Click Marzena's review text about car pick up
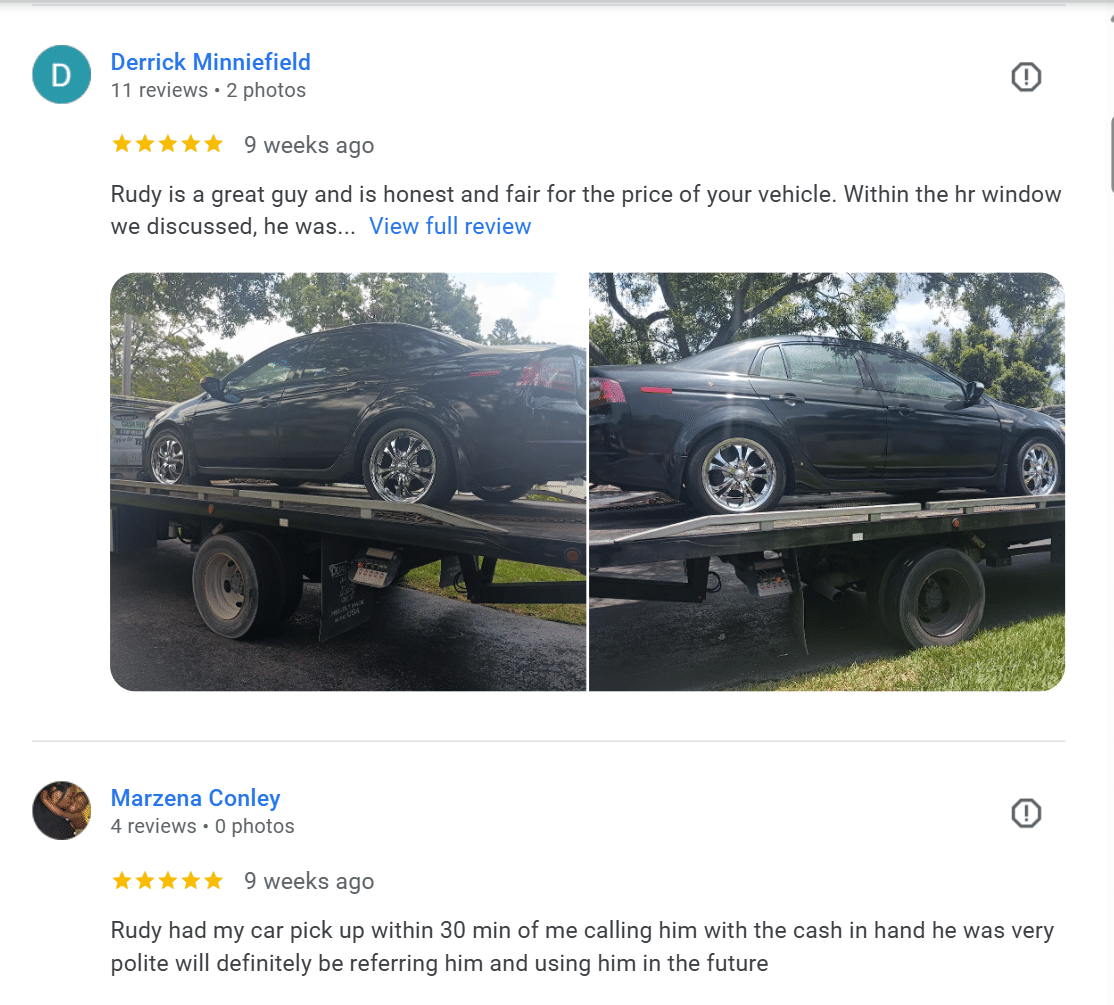The width and height of the screenshot is (1114, 1005). click(582, 946)
